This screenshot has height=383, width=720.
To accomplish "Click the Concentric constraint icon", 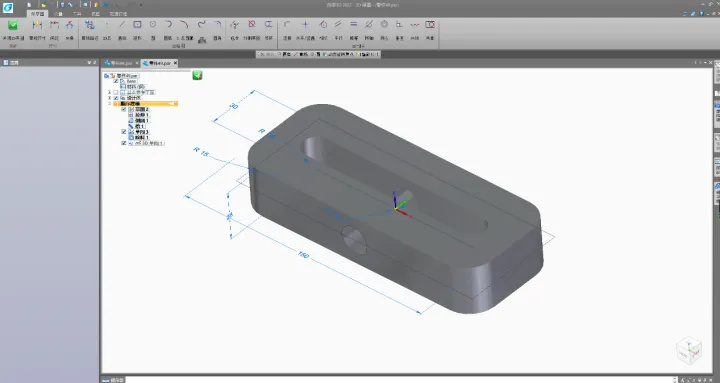I will coord(384,24).
